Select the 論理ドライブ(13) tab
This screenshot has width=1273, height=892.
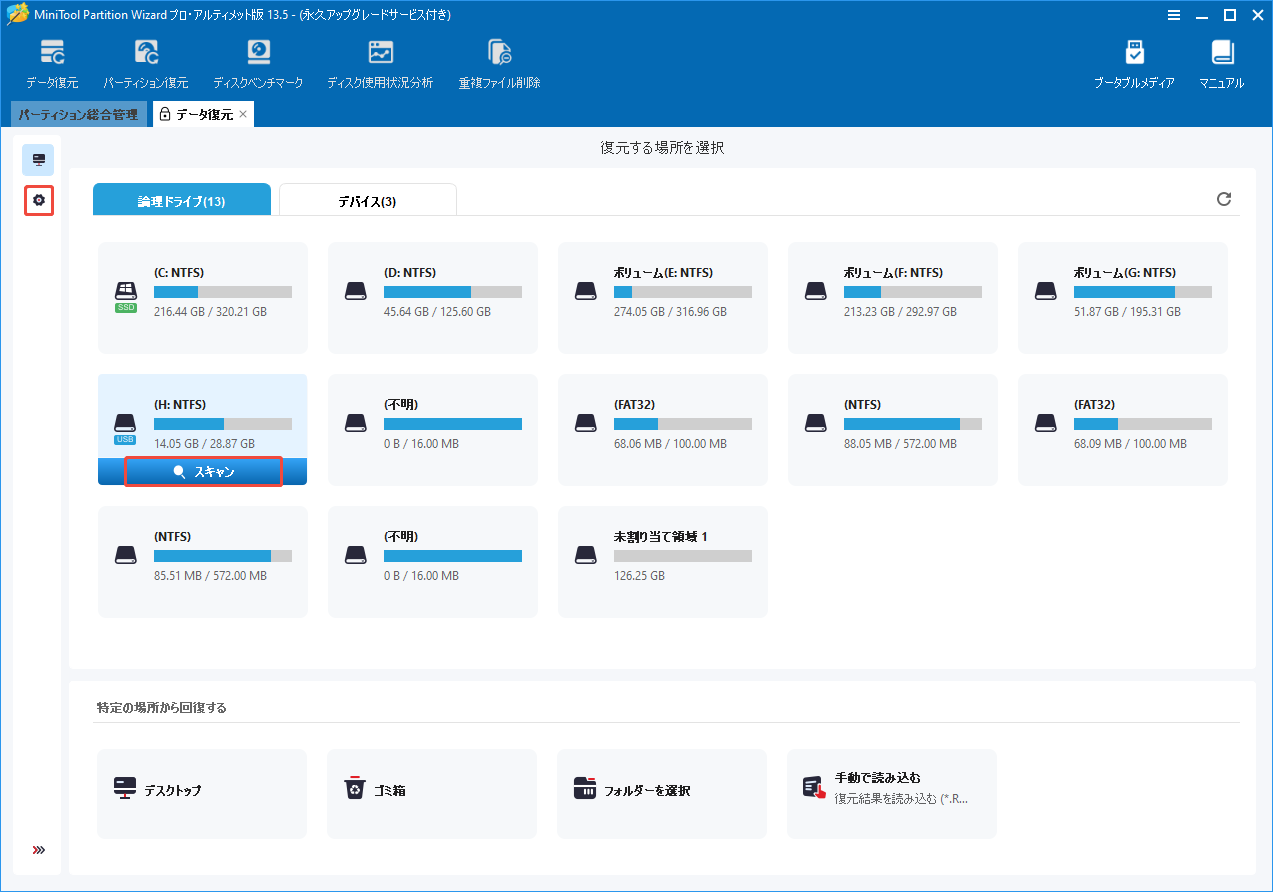coord(181,199)
